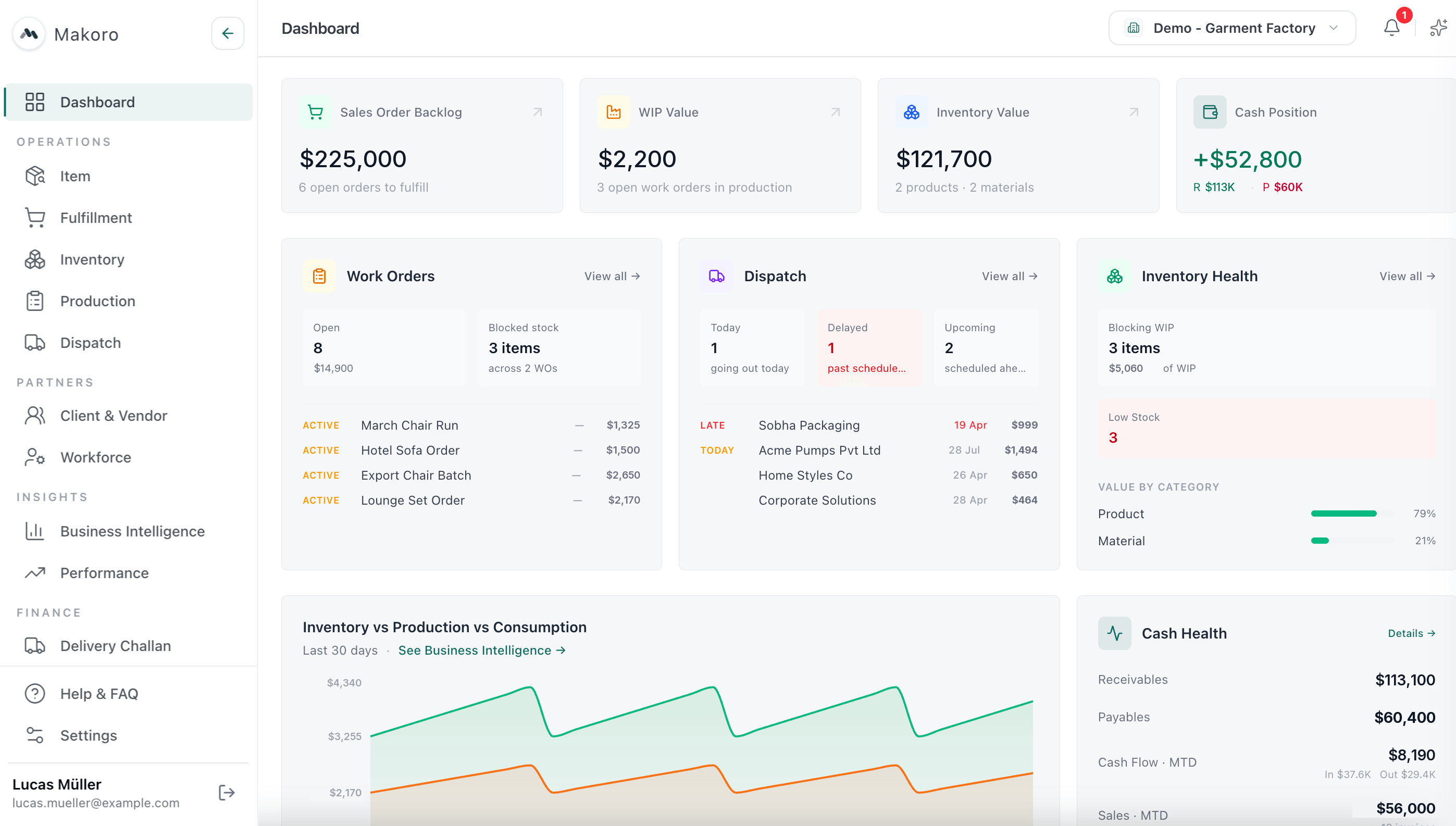This screenshot has height=826, width=1456.
Task: Click the Material category progress bar
Action: pyautogui.click(x=1352, y=541)
